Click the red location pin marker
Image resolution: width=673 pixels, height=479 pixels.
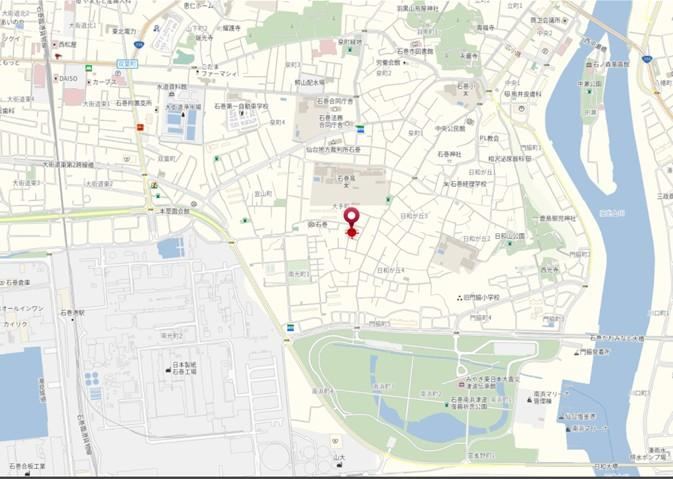point(352,218)
